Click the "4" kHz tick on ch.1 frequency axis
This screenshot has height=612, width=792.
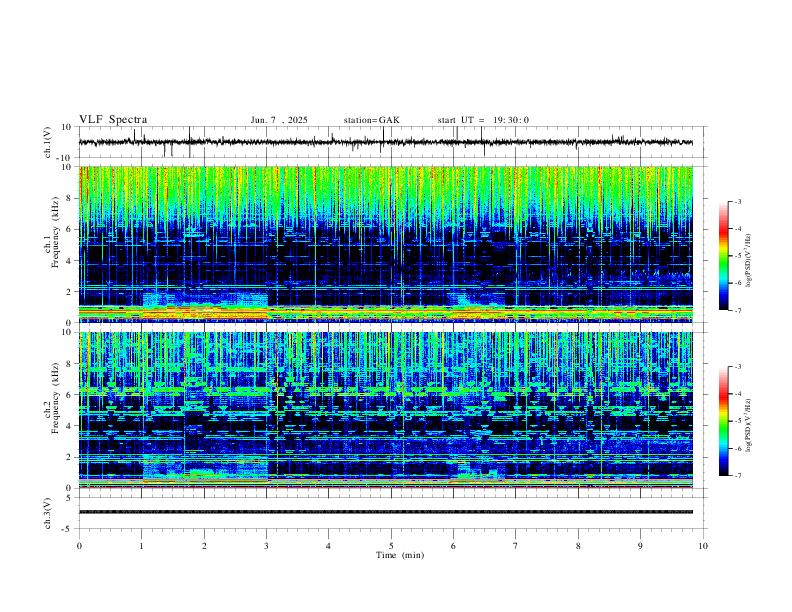click(x=69, y=260)
